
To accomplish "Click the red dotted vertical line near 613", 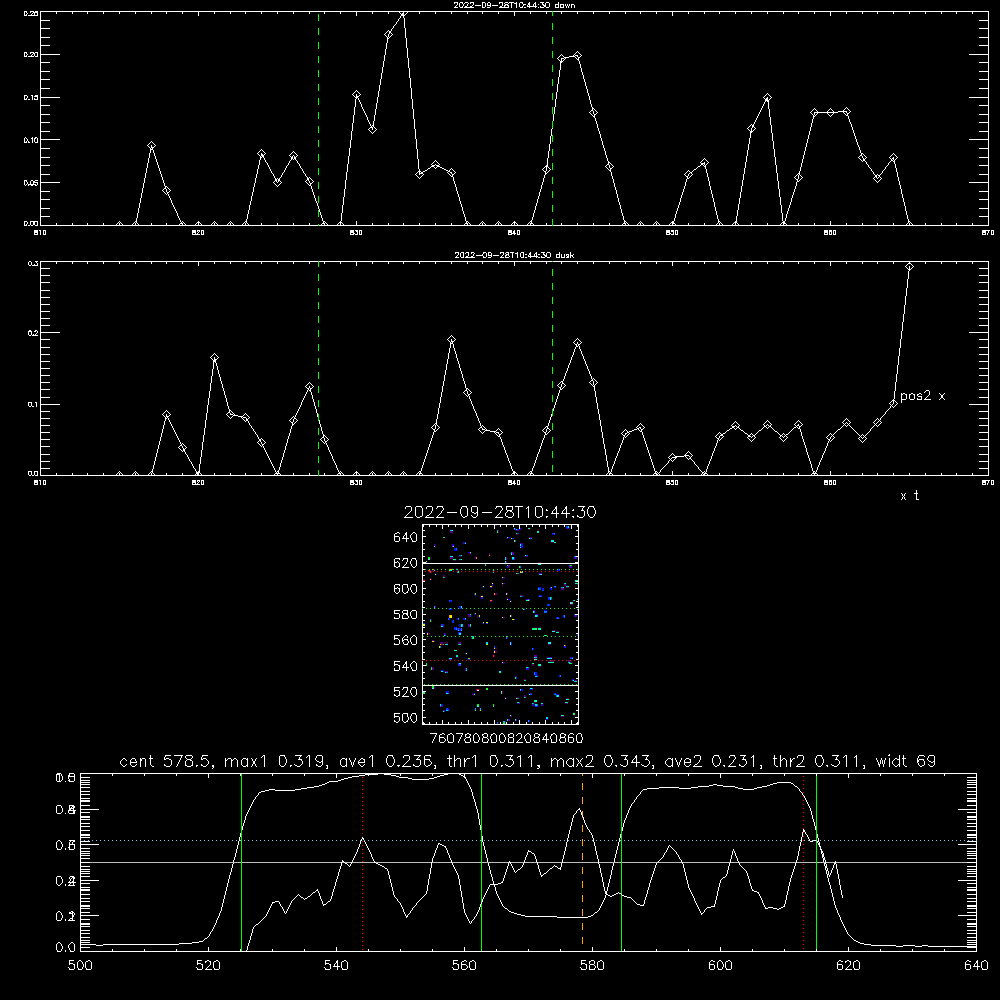I will click(804, 861).
